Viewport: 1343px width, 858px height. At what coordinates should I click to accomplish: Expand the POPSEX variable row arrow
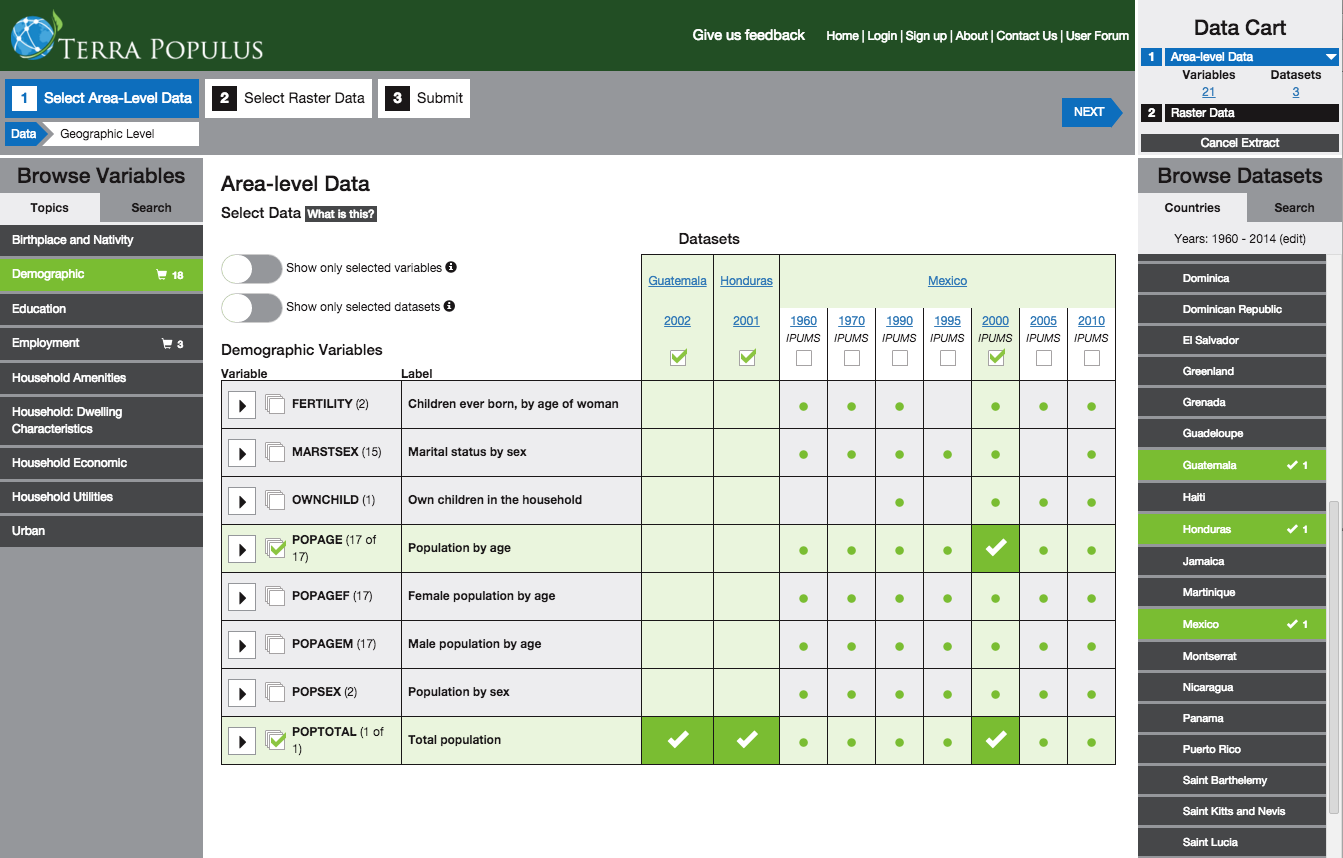coord(241,693)
